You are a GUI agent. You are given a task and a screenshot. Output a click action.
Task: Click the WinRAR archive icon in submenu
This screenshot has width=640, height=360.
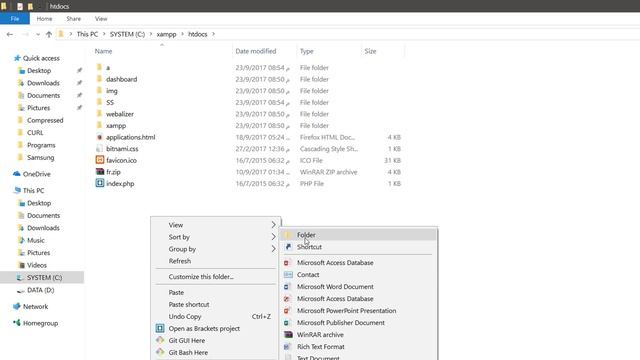point(288,334)
